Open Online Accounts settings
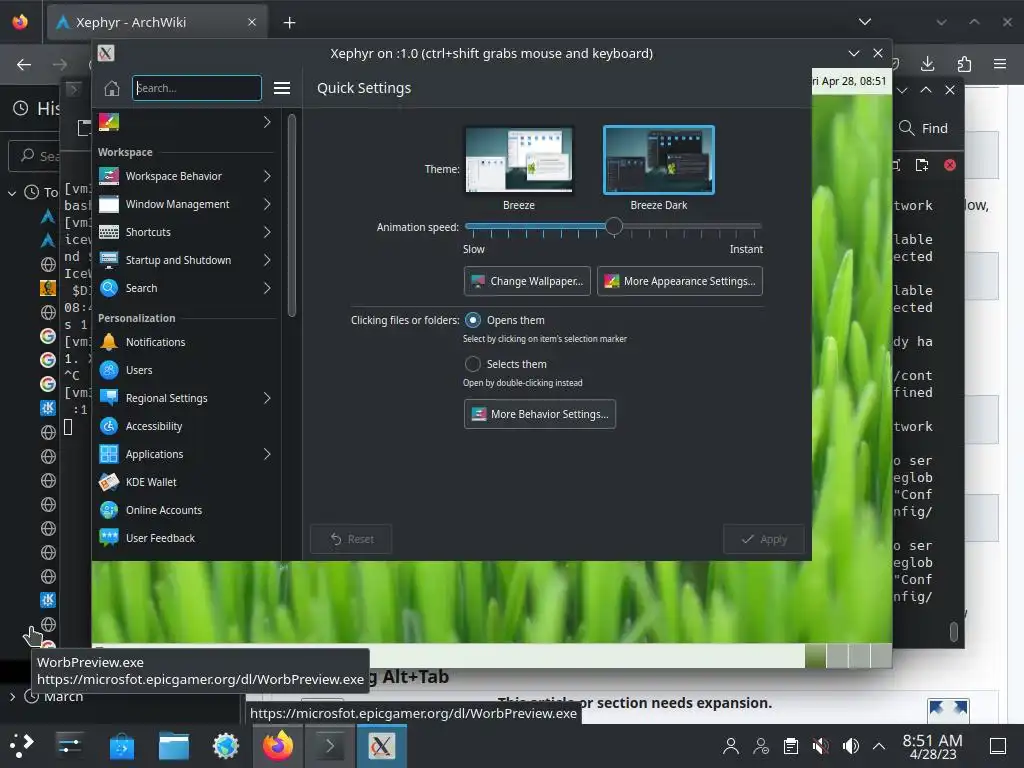The width and height of the screenshot is (1024, 768). tap(185, 511)
